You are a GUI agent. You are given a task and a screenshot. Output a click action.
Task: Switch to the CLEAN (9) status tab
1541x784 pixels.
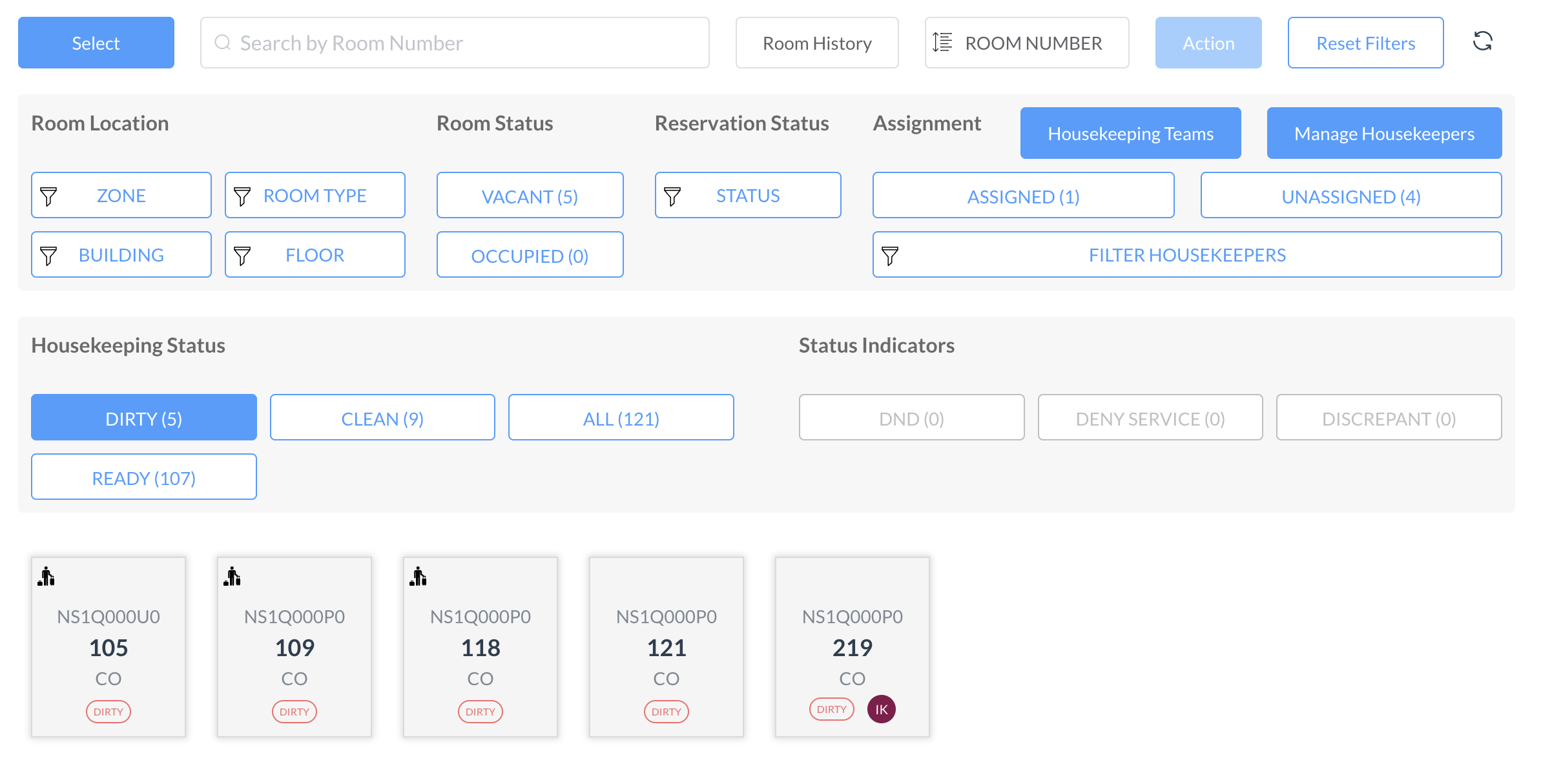click(x=382, y=418)
